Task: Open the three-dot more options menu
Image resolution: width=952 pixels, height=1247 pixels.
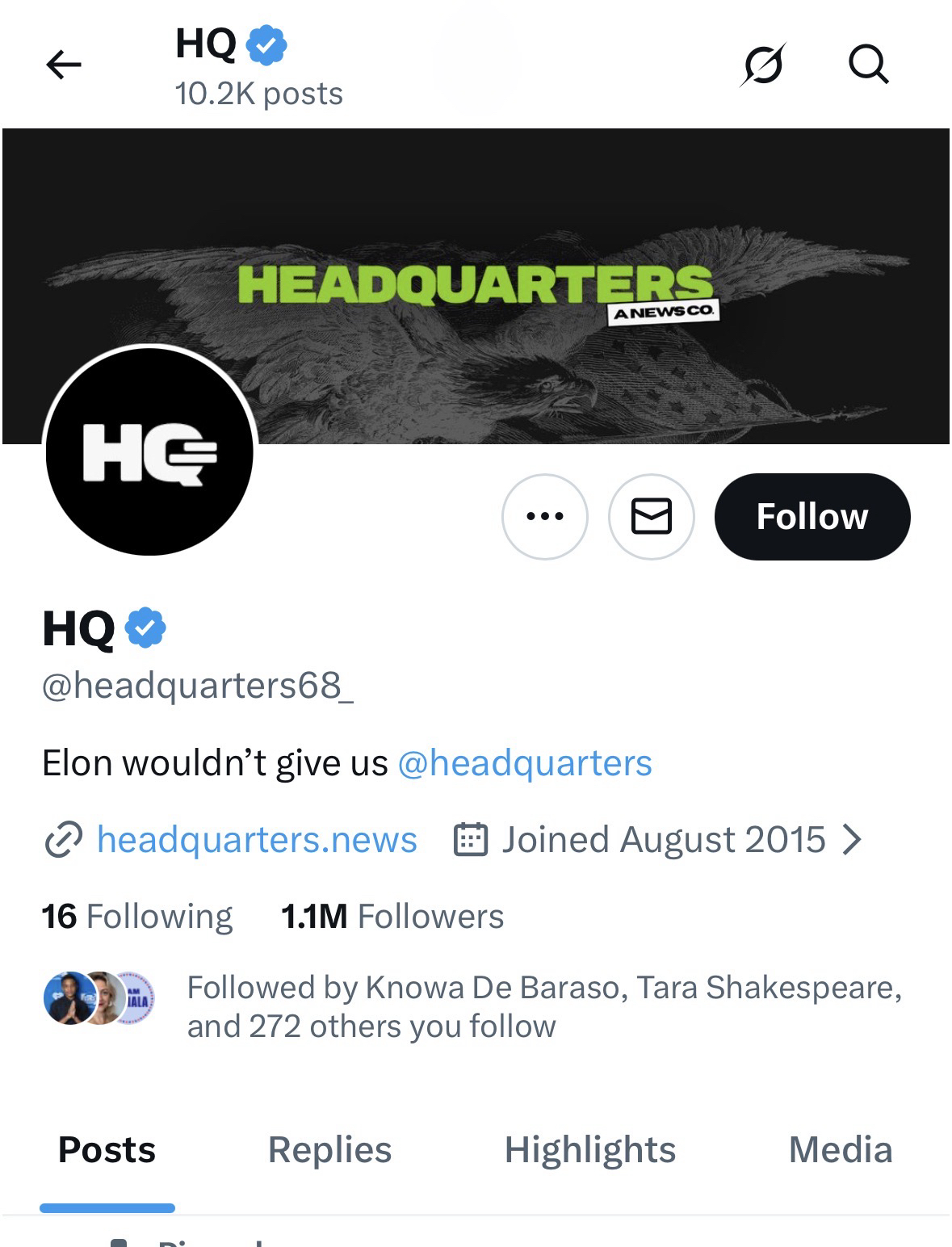Action: pyautogui.click(x=545, y=516)
